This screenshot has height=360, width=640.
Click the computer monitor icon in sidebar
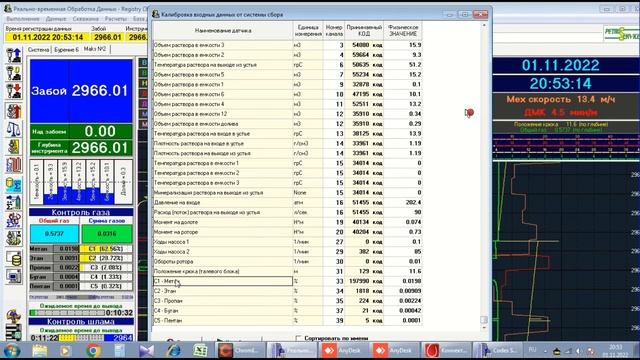coord(13,277)
